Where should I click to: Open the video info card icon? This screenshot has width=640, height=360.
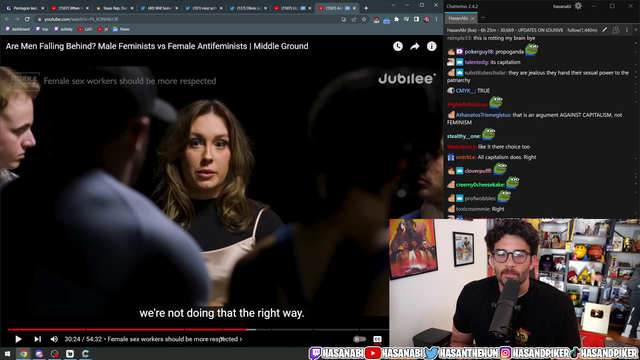point(431,47)
